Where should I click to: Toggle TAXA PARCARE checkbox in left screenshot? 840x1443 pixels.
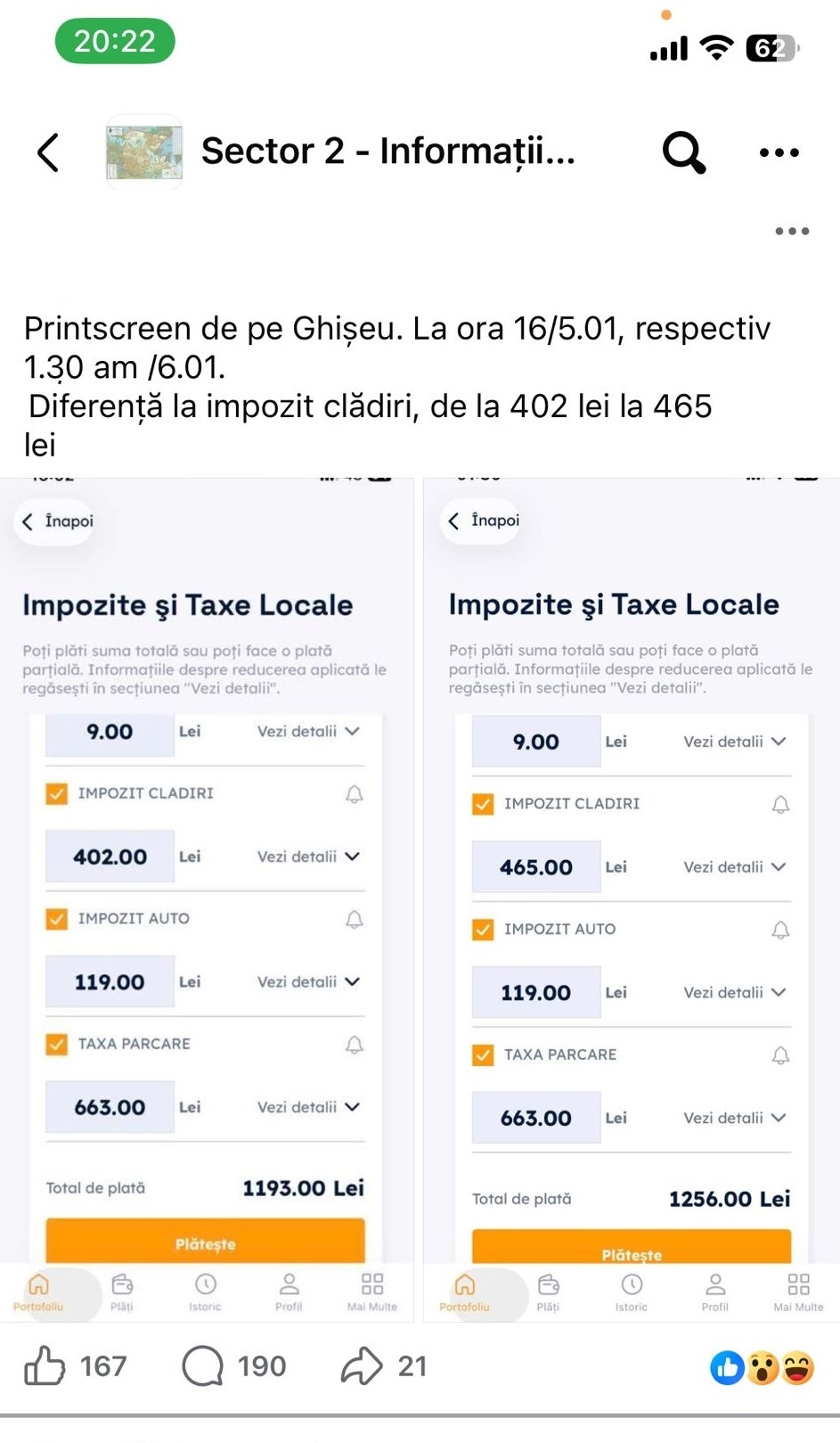[57, 1044]
